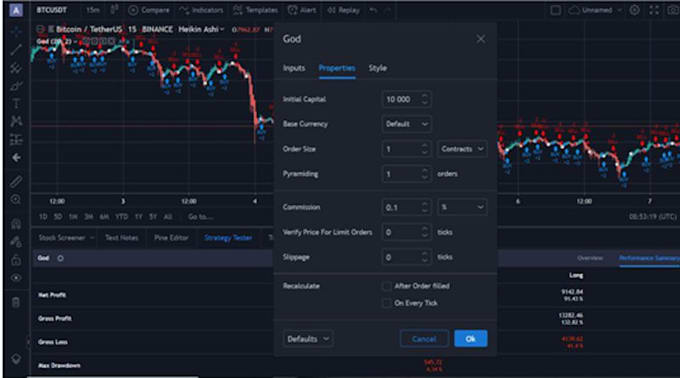
Task: Toggle magnet mode in left sidebar
Action: coord(16,223)
